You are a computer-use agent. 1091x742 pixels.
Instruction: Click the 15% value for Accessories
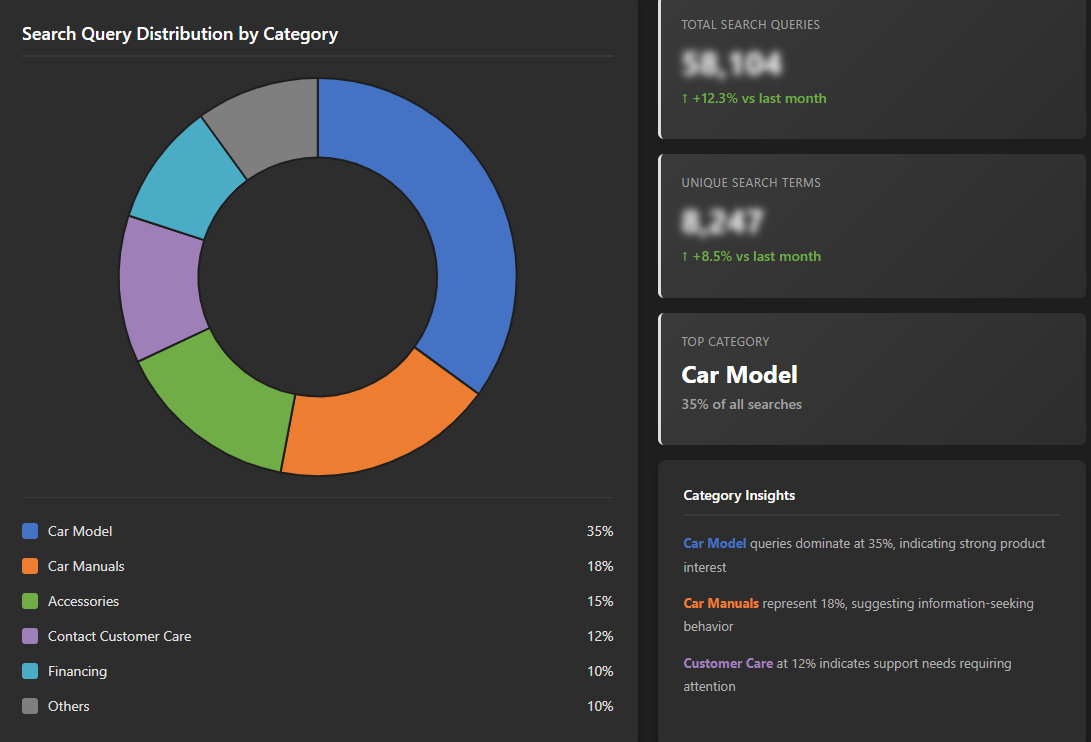coord(600,601)
